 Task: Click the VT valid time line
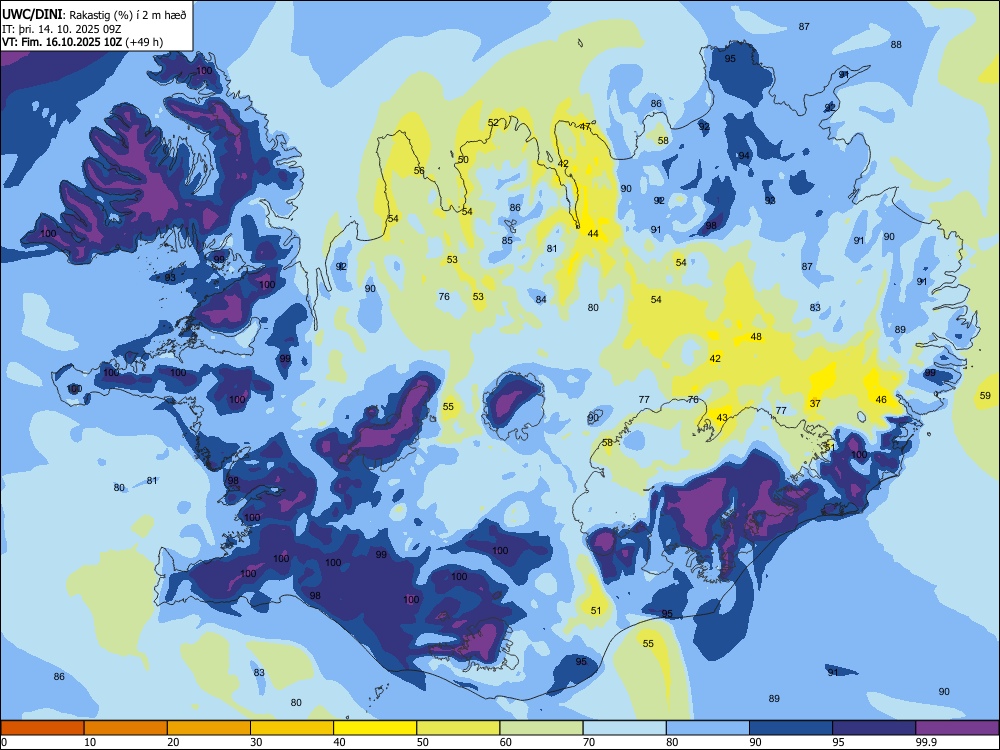pyautogui.click(x=82, y=42)
